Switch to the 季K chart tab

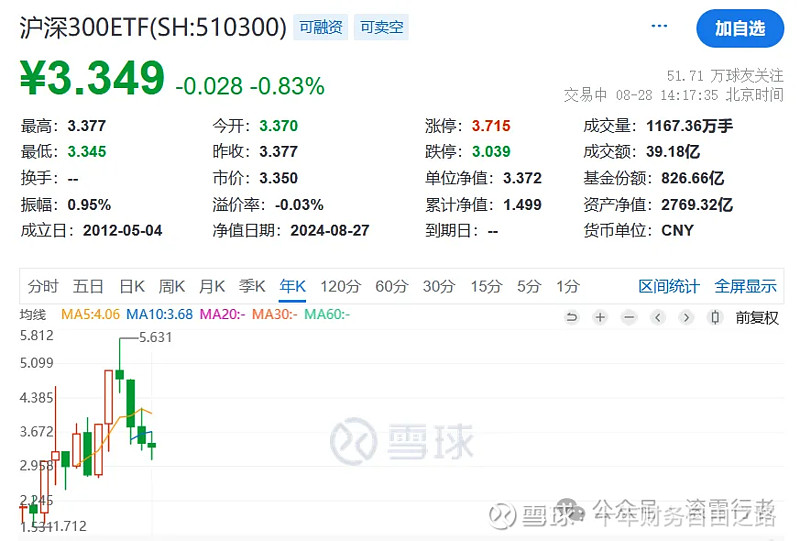click(252, 286)
